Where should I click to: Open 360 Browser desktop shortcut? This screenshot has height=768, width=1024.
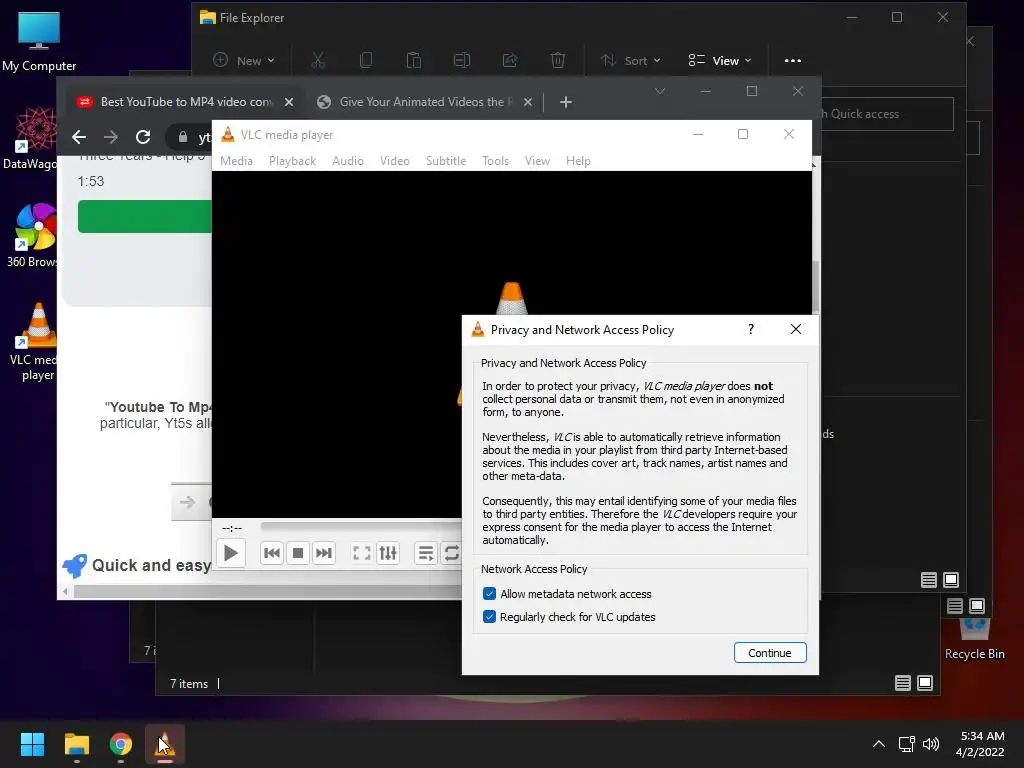pyautogui.click(x=33, y=235)
